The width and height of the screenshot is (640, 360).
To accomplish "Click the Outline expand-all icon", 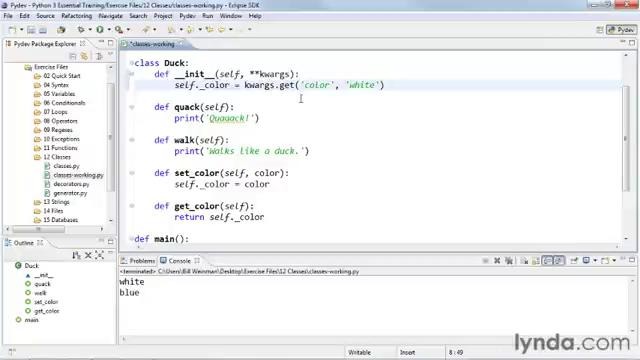I will tap(99, 255).
